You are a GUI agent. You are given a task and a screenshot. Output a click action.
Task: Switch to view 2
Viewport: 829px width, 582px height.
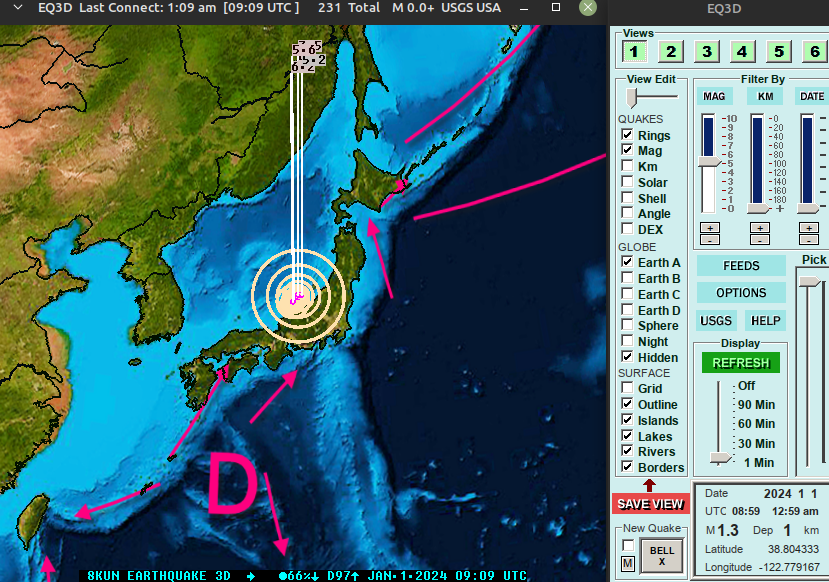pyautogui.click(x=670, y=52)
